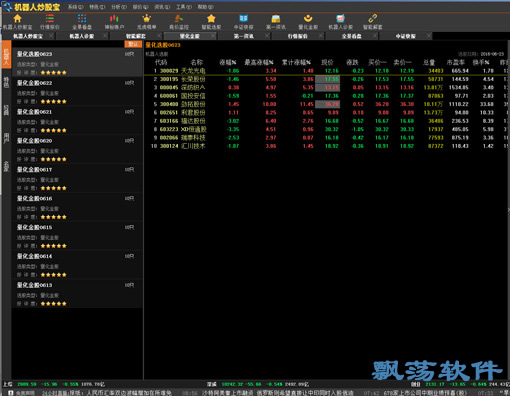Click the orange 默认 button
510x396 pixels.
pyautogui.click(x=133, y=44)
